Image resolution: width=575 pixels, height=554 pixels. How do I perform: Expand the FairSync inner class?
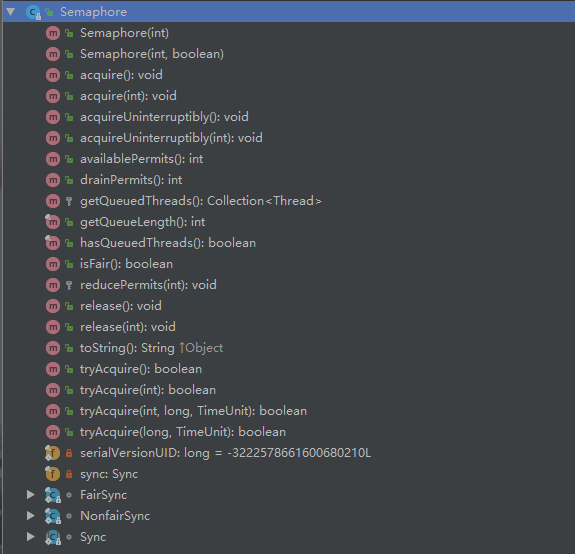coord(31,495)
